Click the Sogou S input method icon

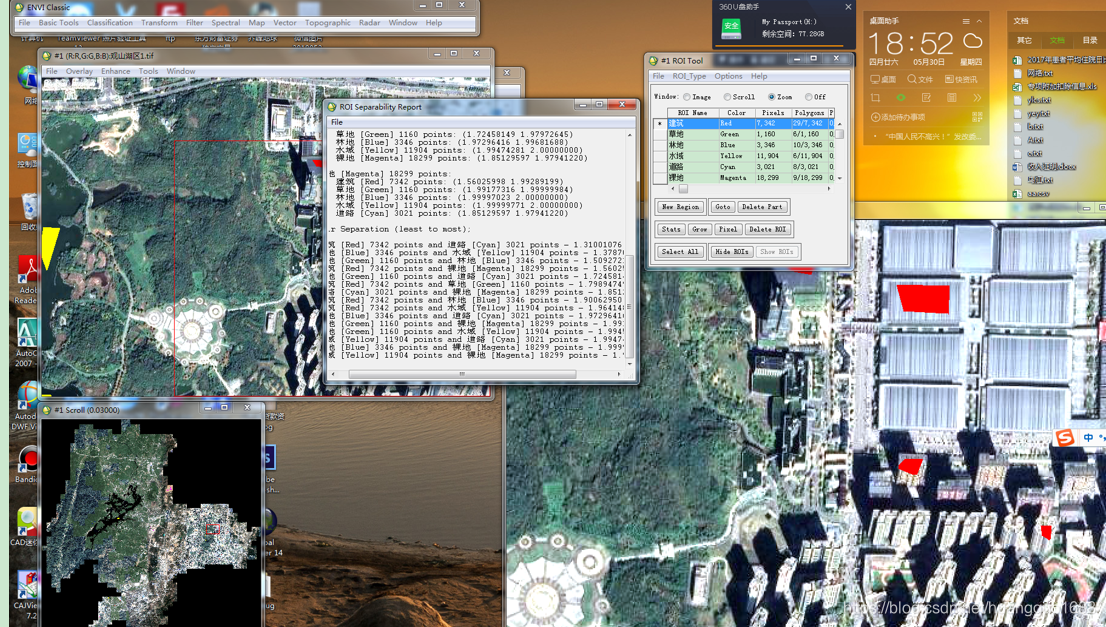coord(1065,438)
